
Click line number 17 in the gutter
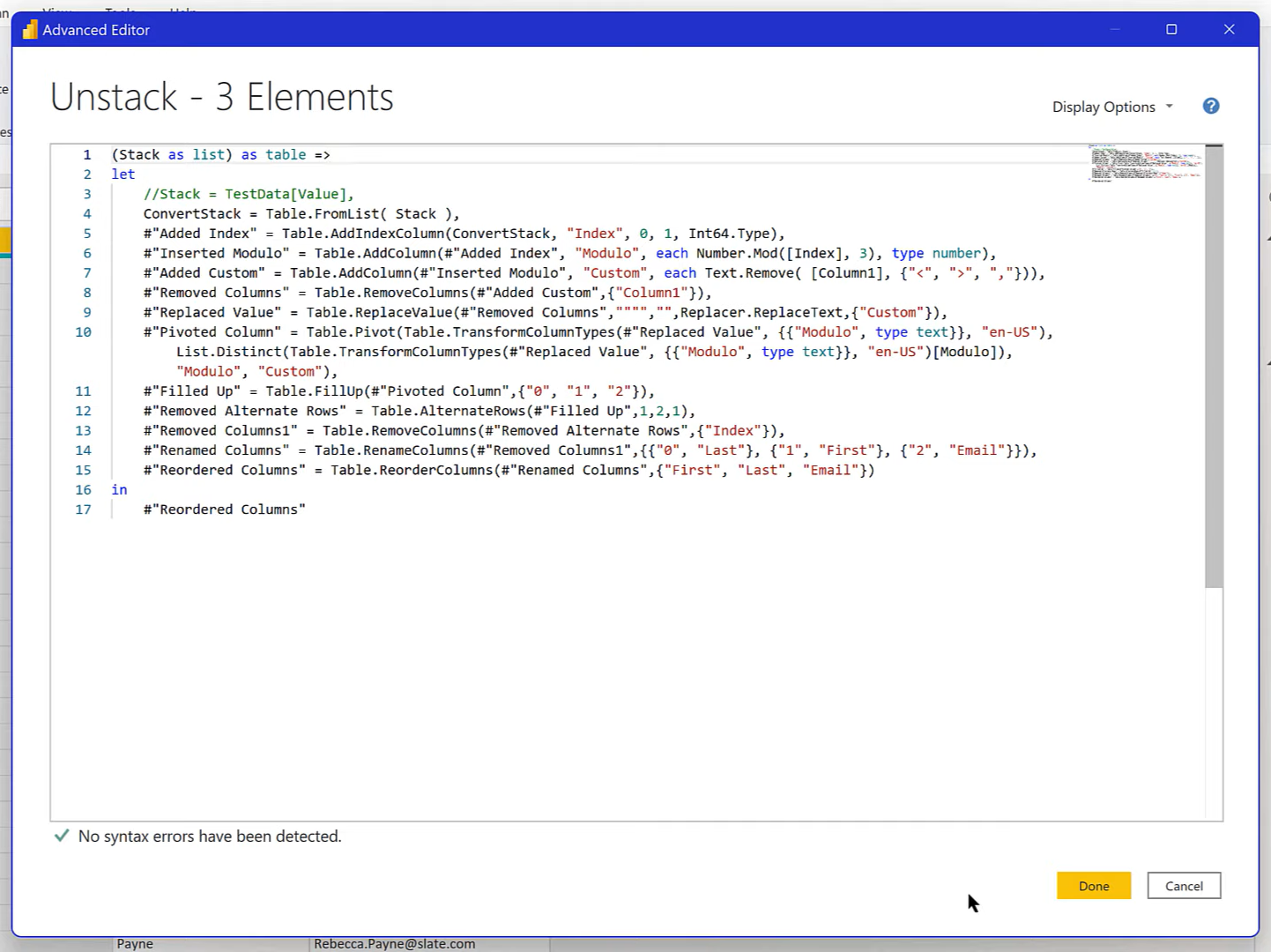pyautogui.click(x=83, y=509)
